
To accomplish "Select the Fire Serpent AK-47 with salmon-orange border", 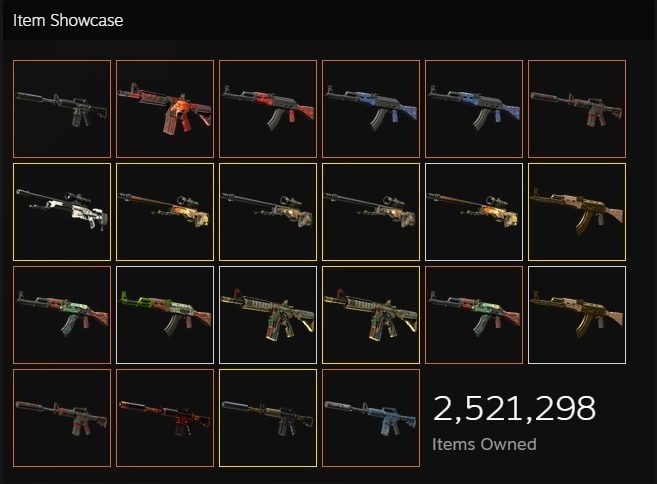I will tap(62, 315).
